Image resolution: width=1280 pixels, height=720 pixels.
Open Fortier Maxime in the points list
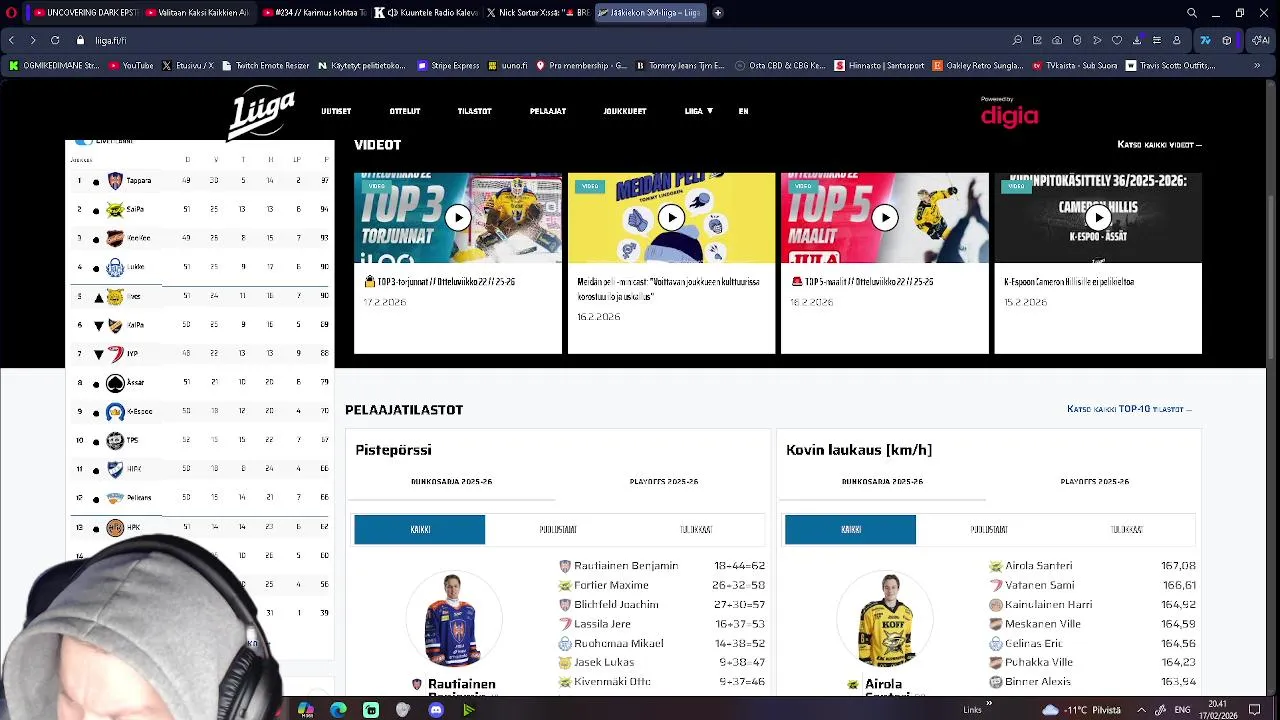(611, 585)
